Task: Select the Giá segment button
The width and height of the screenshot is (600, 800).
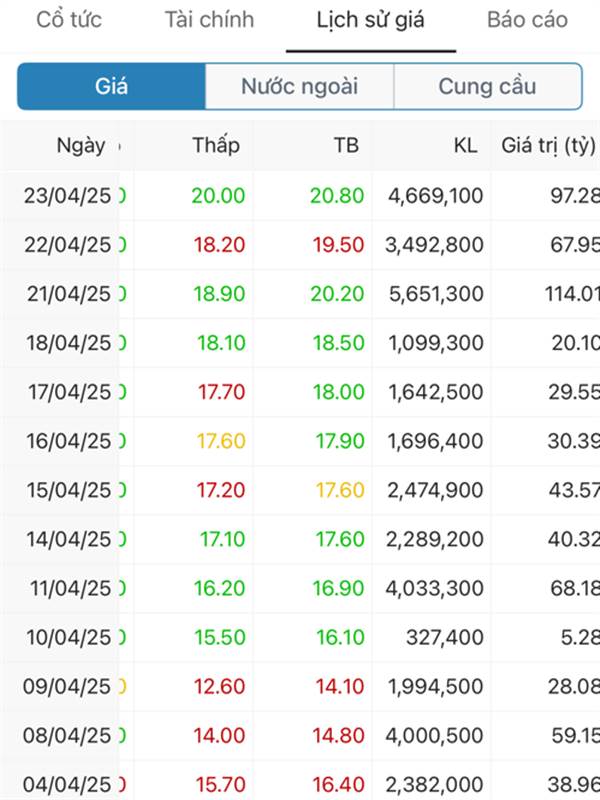Action: tap(111, 86)
